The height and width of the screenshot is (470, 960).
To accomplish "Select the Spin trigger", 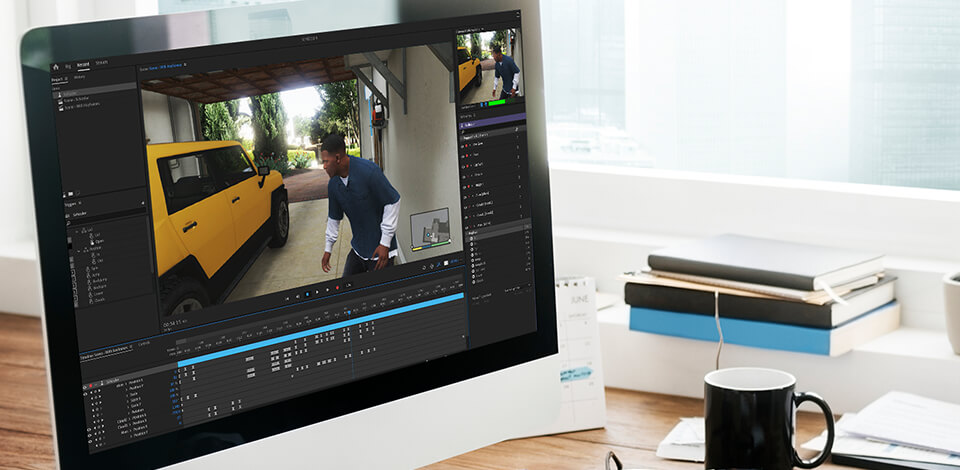I will click(x=94, y=268).
